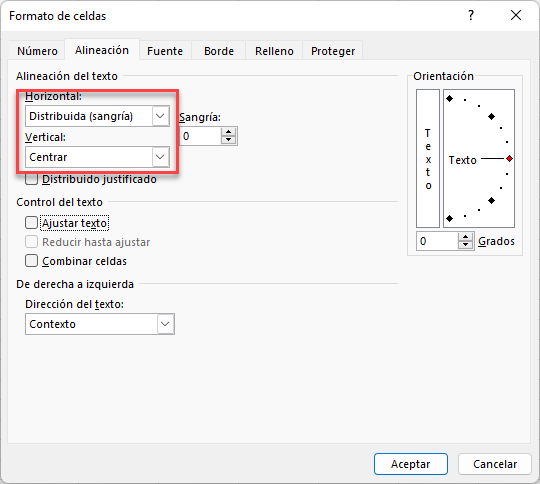This screenshot has width=540, height=484.
Task: Select the vertical Texto orientation box
Action: (428, 158)
